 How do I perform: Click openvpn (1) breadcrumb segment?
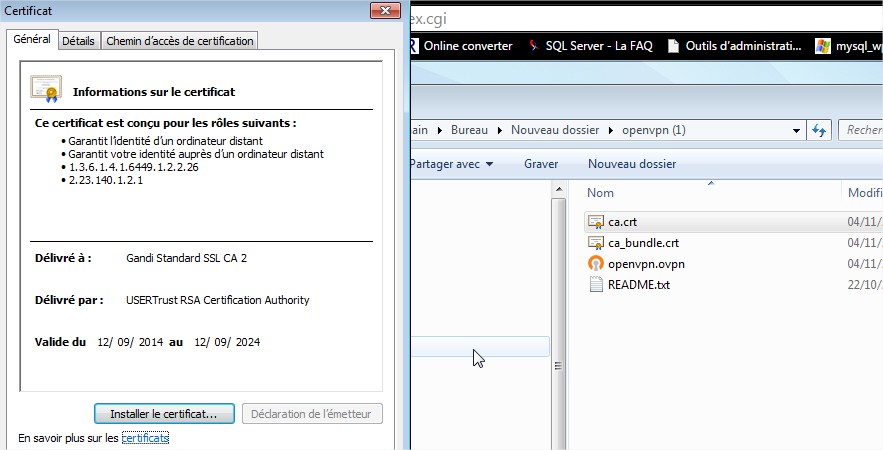tap(654, 130)
